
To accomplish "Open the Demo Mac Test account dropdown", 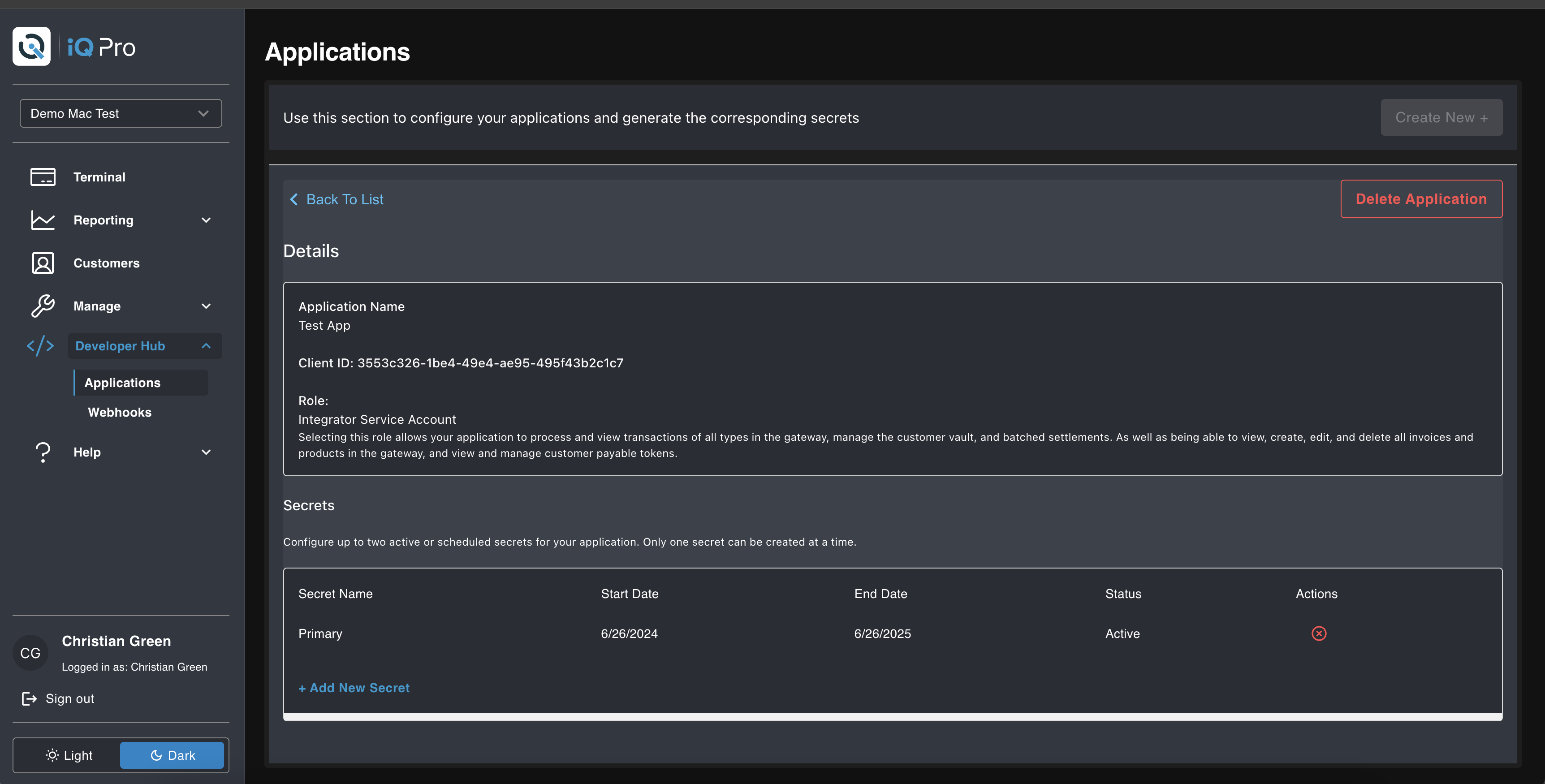I will coord(121,113).
